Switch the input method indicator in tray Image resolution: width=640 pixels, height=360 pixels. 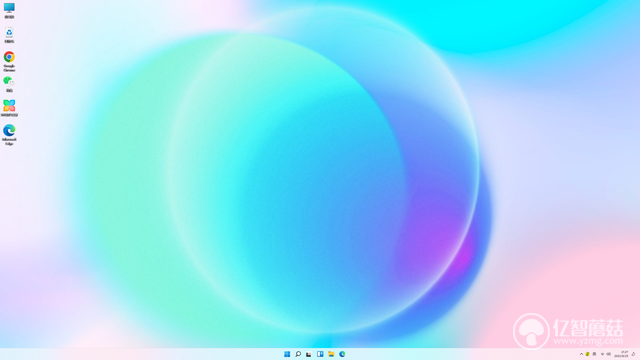coord(594,354)
